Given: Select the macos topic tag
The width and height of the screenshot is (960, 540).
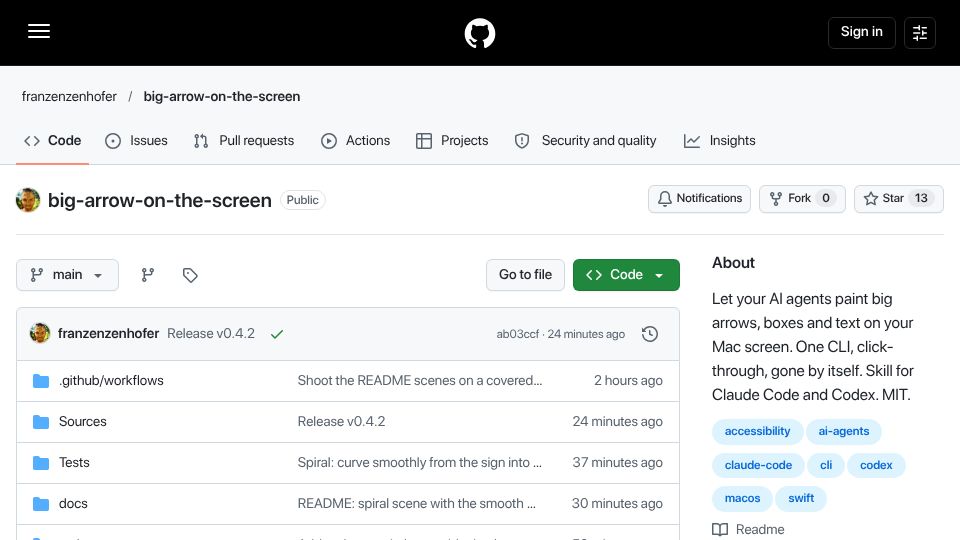Looking at the screenshot, I should [742, 498].
